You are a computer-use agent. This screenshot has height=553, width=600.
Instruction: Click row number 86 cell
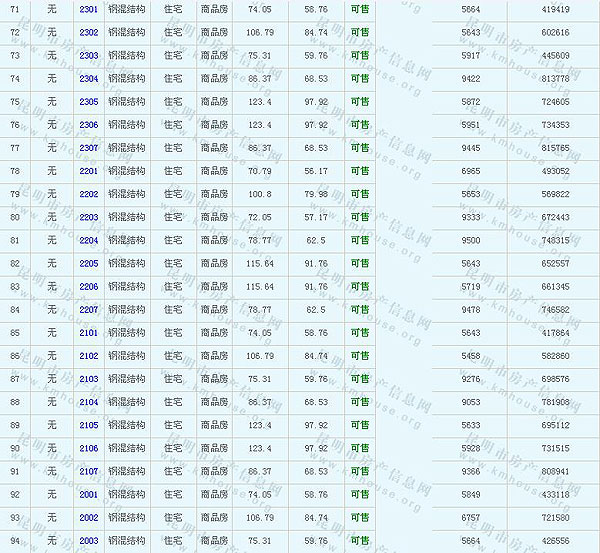(14, 356)
